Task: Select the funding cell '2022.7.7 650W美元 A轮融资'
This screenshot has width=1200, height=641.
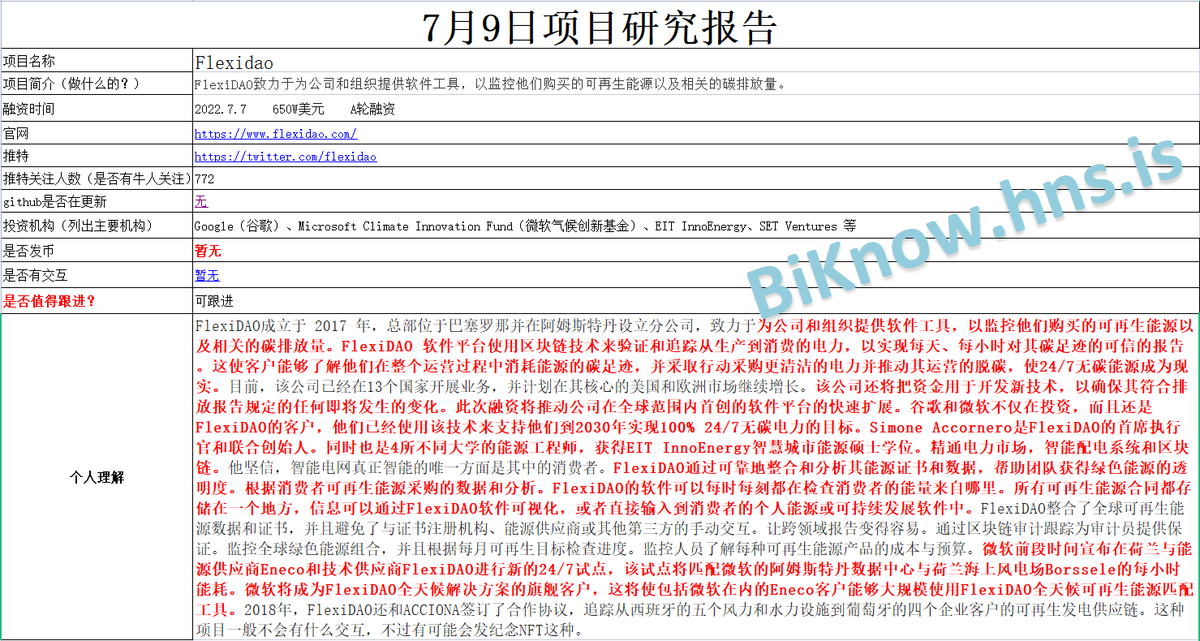Action: pos(694,109)
